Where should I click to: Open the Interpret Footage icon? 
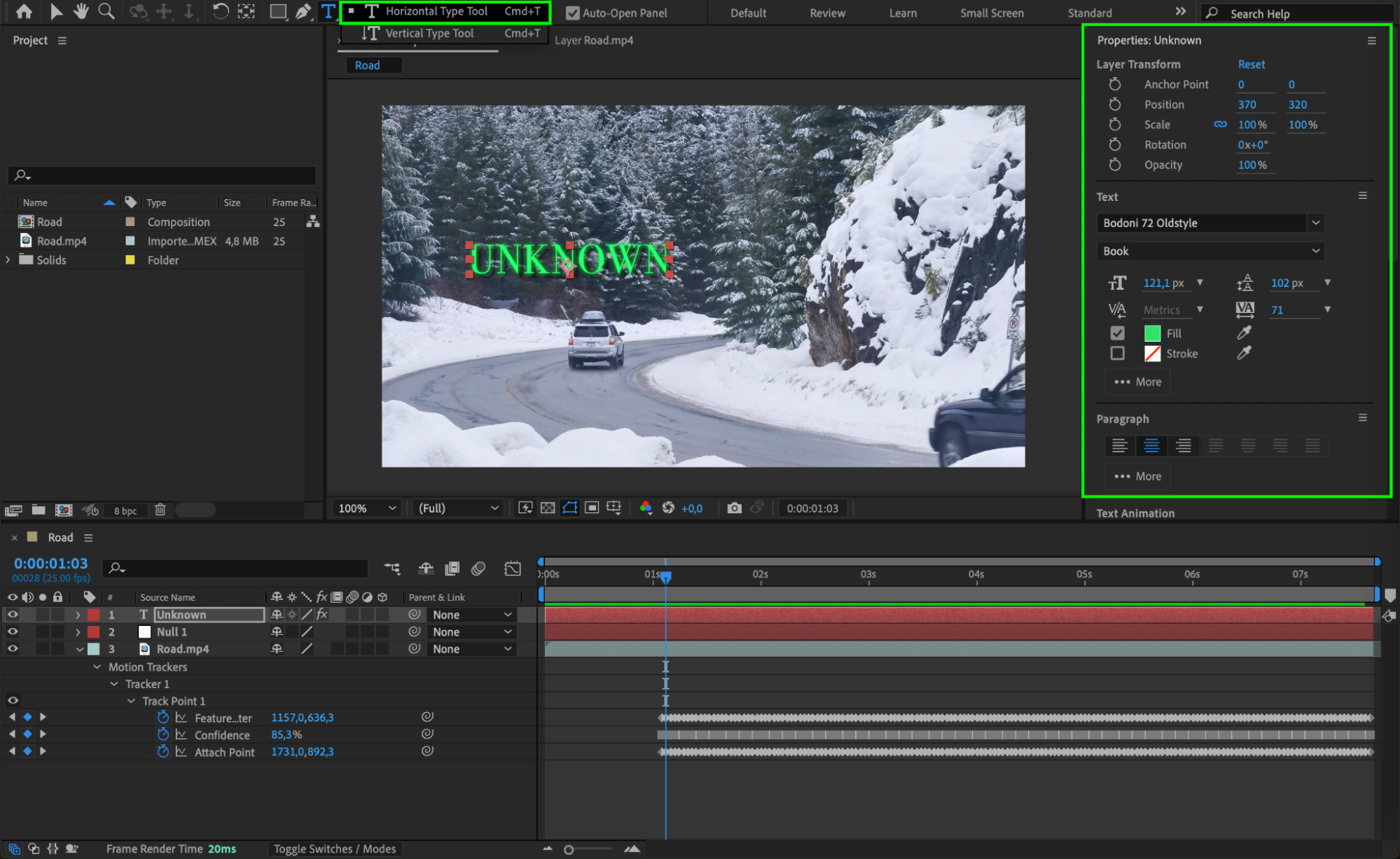tap(13, 510)
